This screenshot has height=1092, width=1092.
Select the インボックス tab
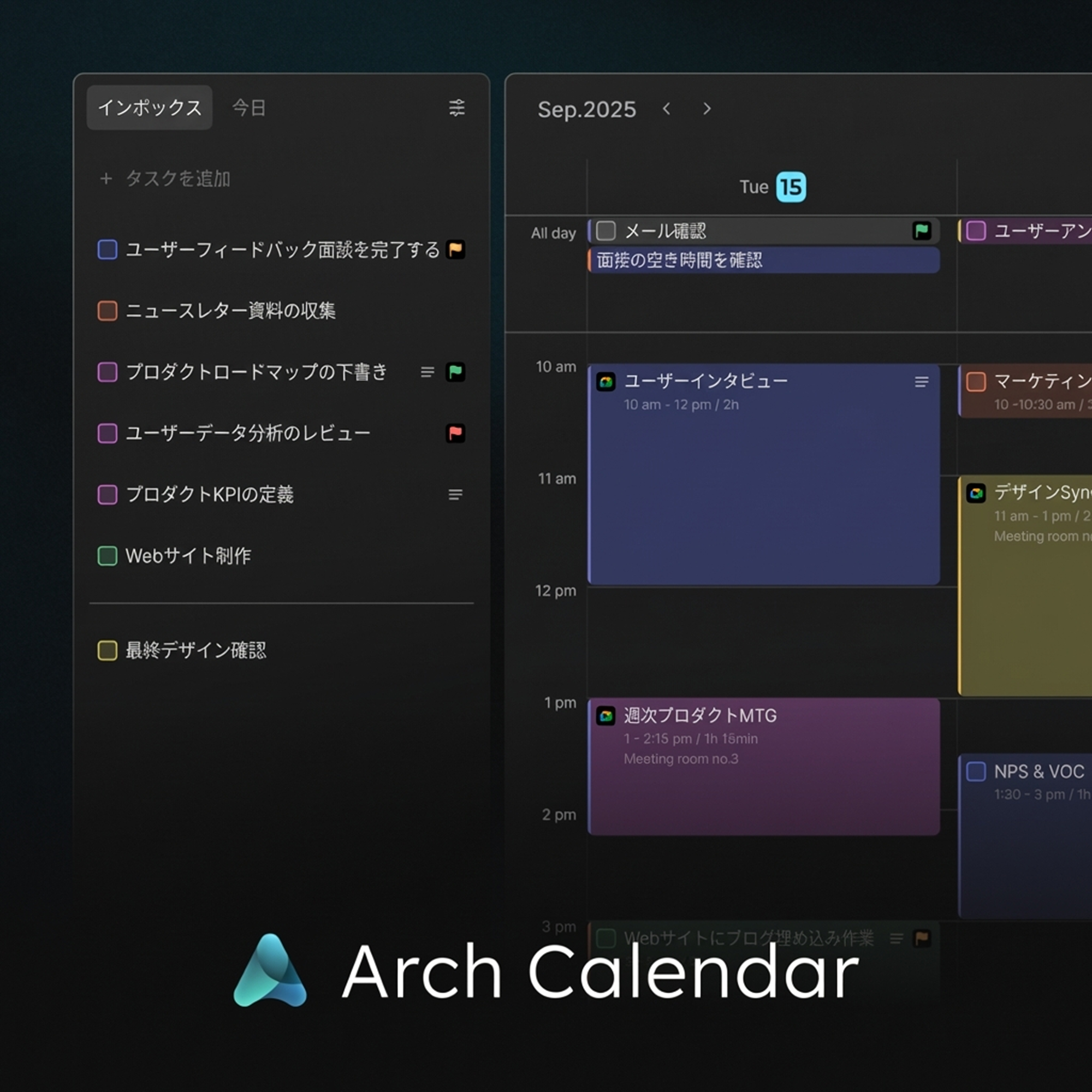tap(149, 108)
